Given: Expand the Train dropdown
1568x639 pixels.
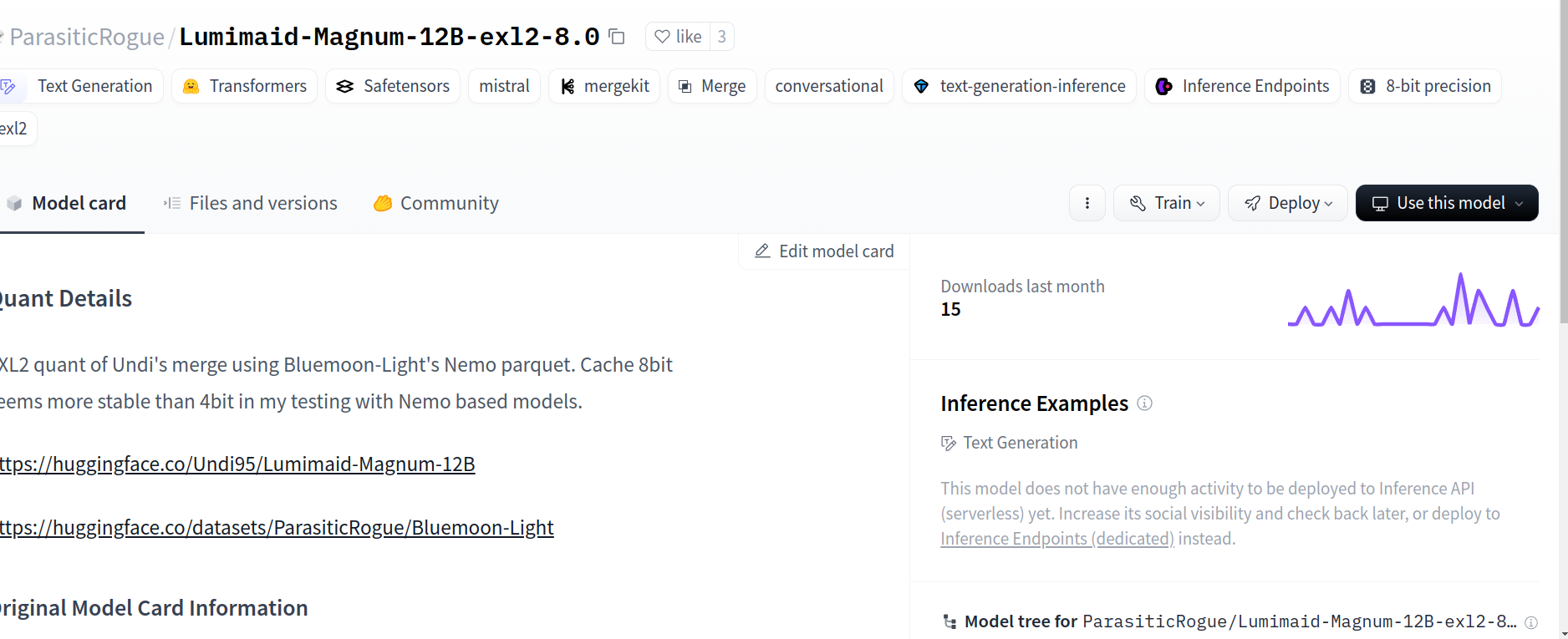Looking at the screenshot, I should tap(1167, 203).
